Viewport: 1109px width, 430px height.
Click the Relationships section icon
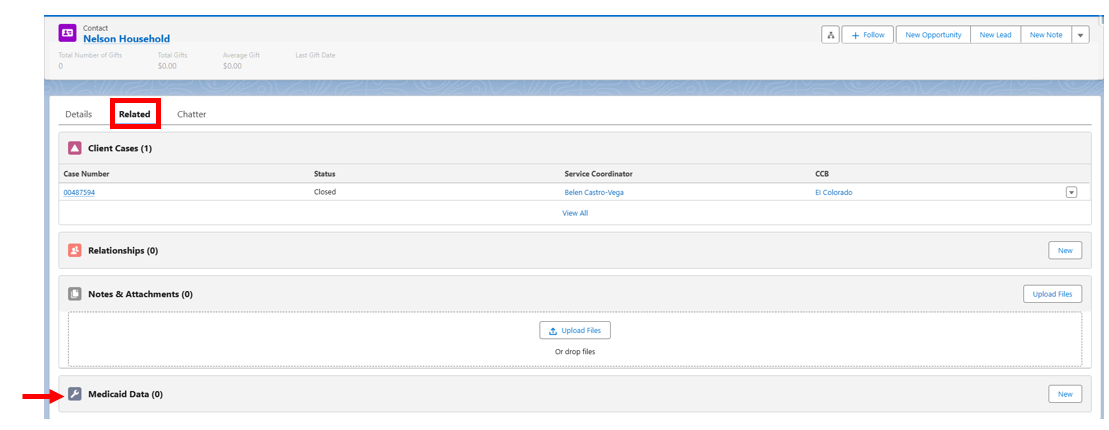[74, 250]
